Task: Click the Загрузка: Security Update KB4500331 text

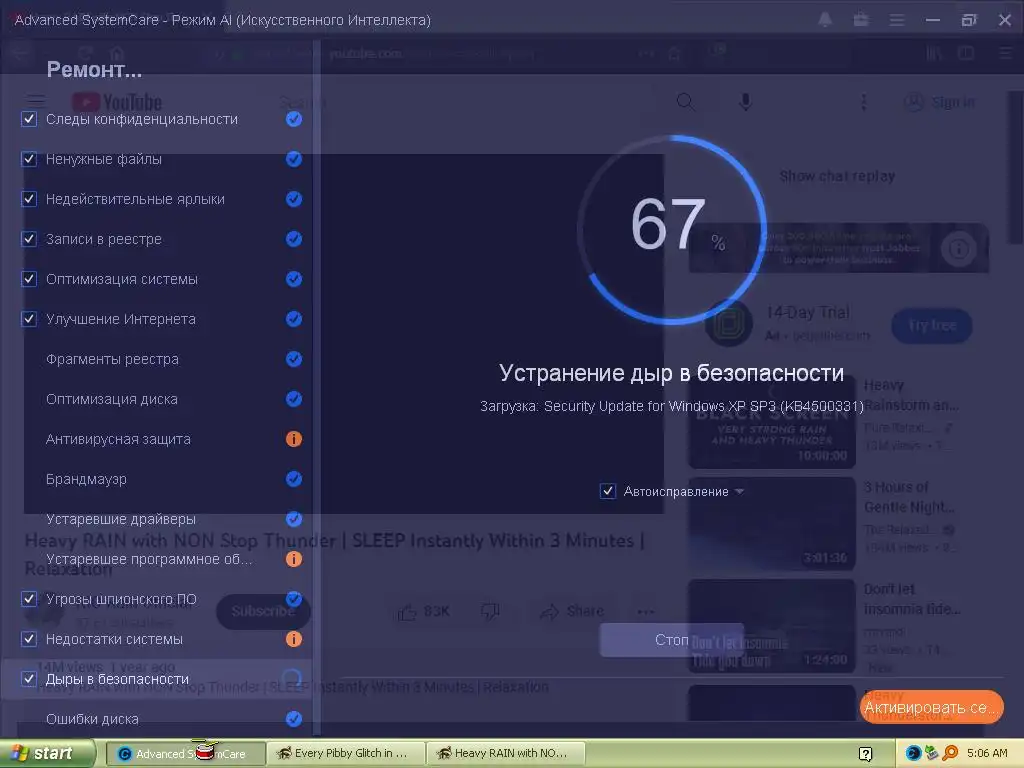Action: (671, 406)
